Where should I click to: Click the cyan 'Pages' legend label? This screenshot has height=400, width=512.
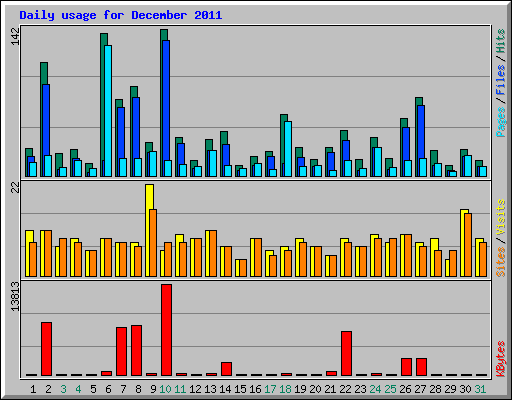click(x=501, y=122)
